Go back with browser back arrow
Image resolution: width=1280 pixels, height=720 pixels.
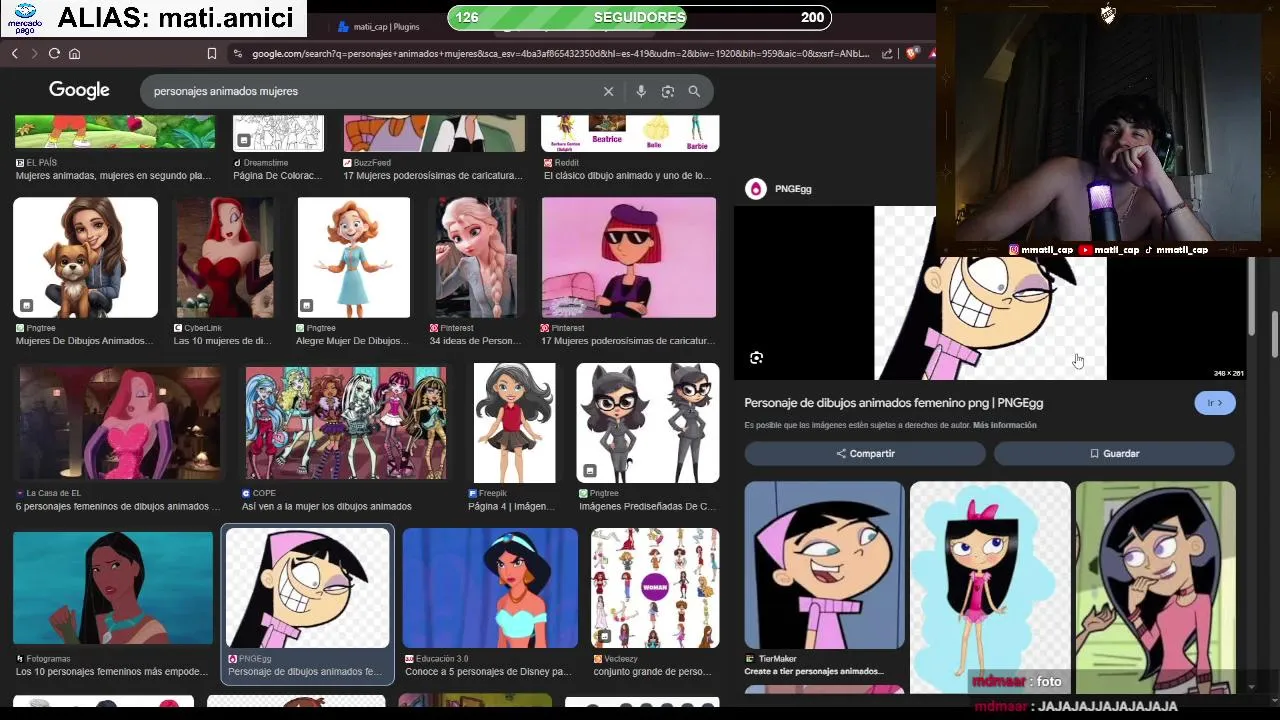14,53
